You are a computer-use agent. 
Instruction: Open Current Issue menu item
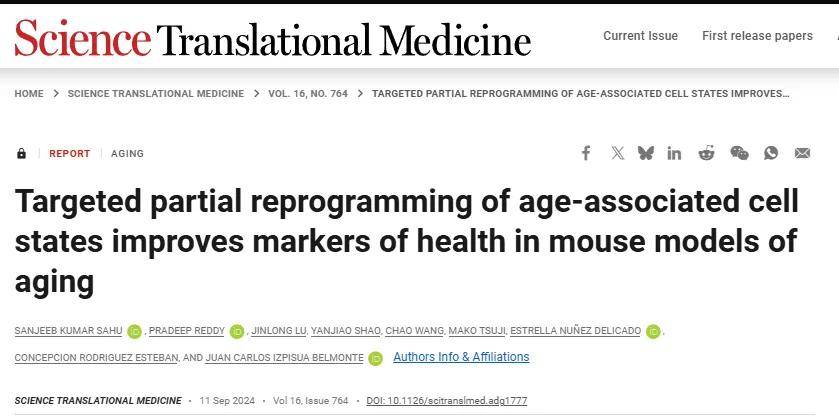640,36
